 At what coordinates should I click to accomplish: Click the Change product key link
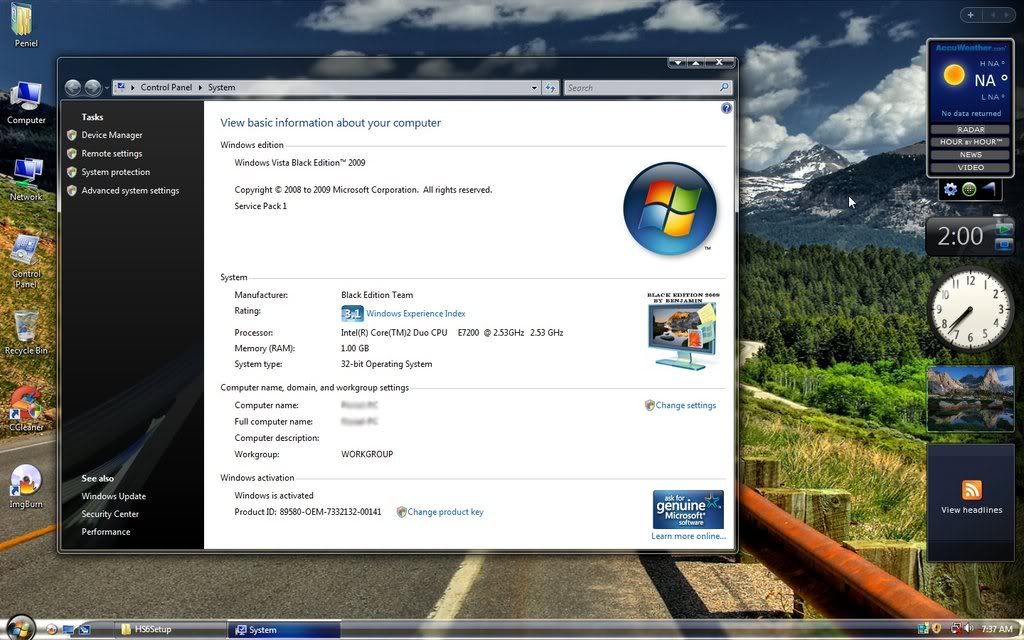pos(445,512)
